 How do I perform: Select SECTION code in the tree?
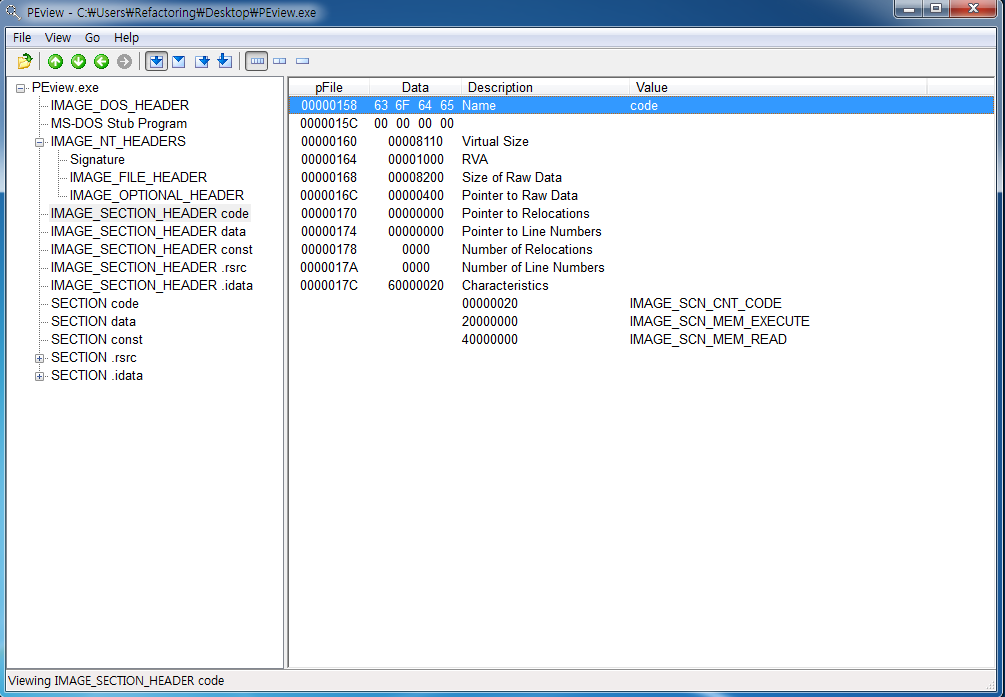point(94,303)
